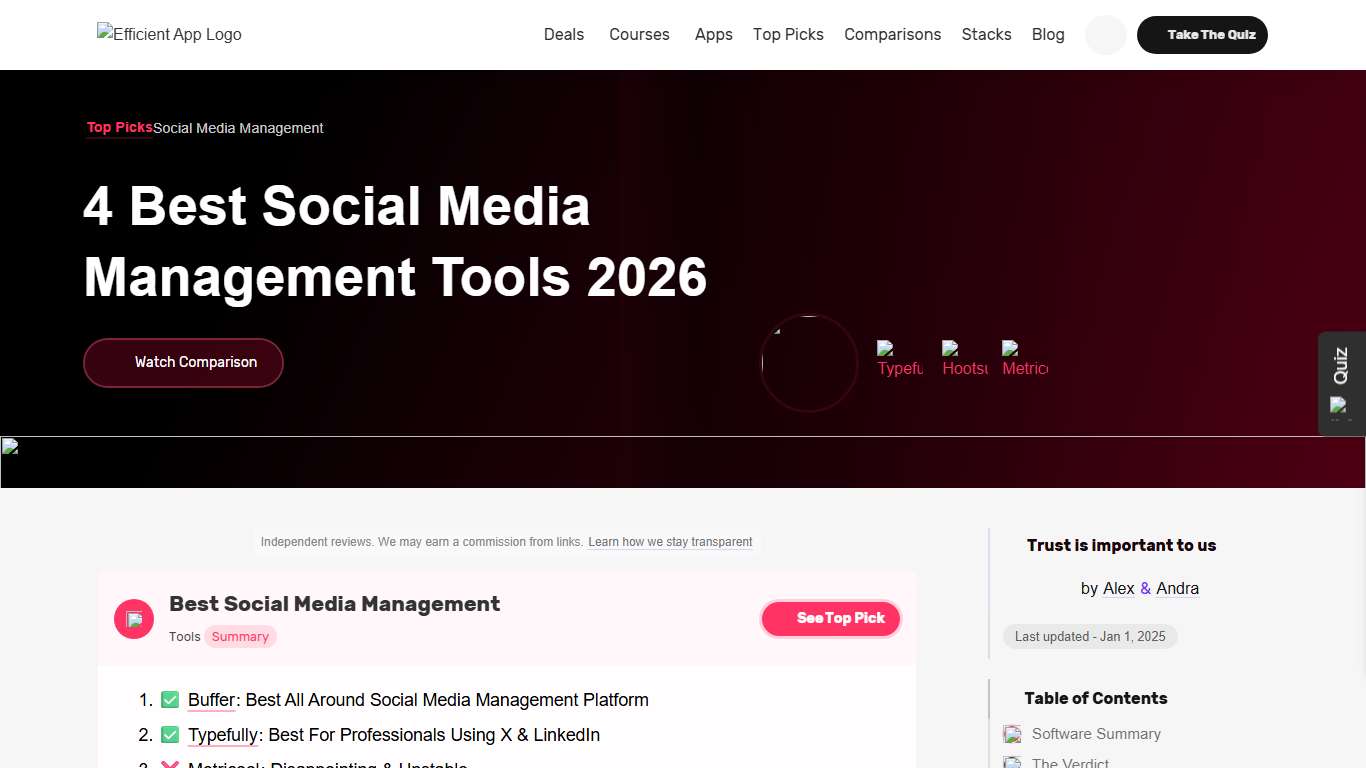Open the Top Picks category link
This screenshot has height=768, width=1366.
tap(119, 127)
